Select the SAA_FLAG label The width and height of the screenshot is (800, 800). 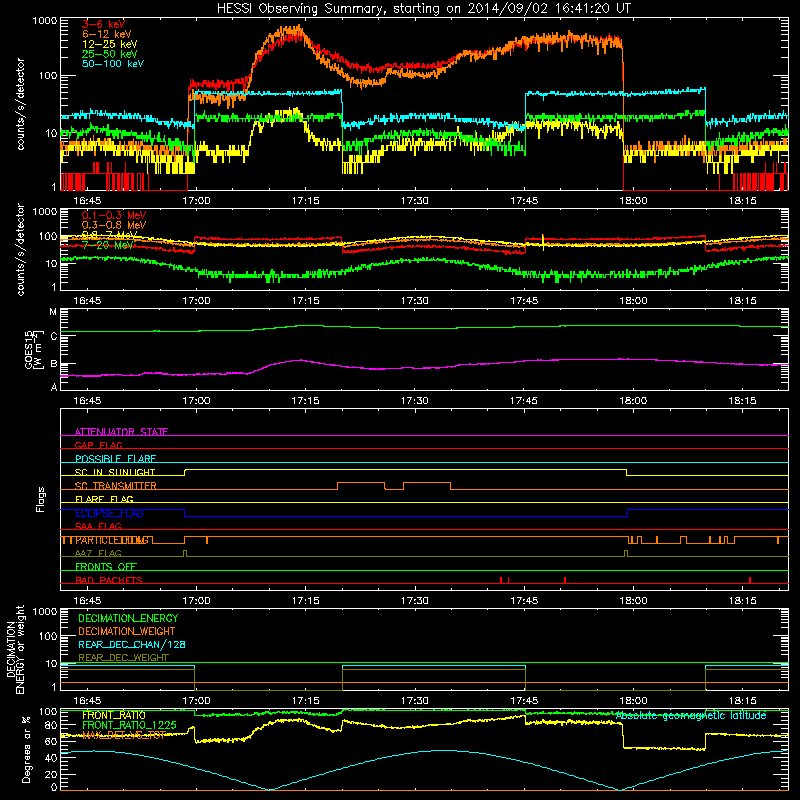98,526
